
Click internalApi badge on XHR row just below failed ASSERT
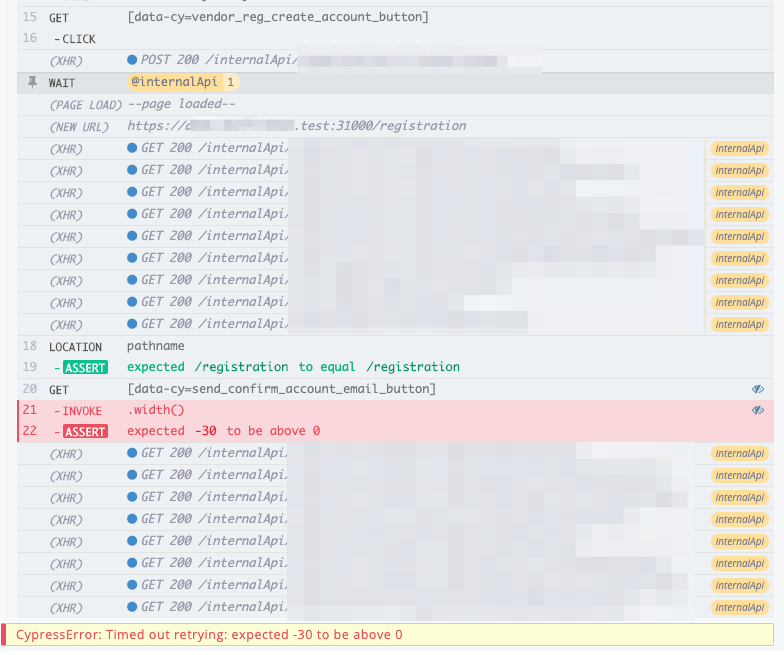tap(740, 454)
